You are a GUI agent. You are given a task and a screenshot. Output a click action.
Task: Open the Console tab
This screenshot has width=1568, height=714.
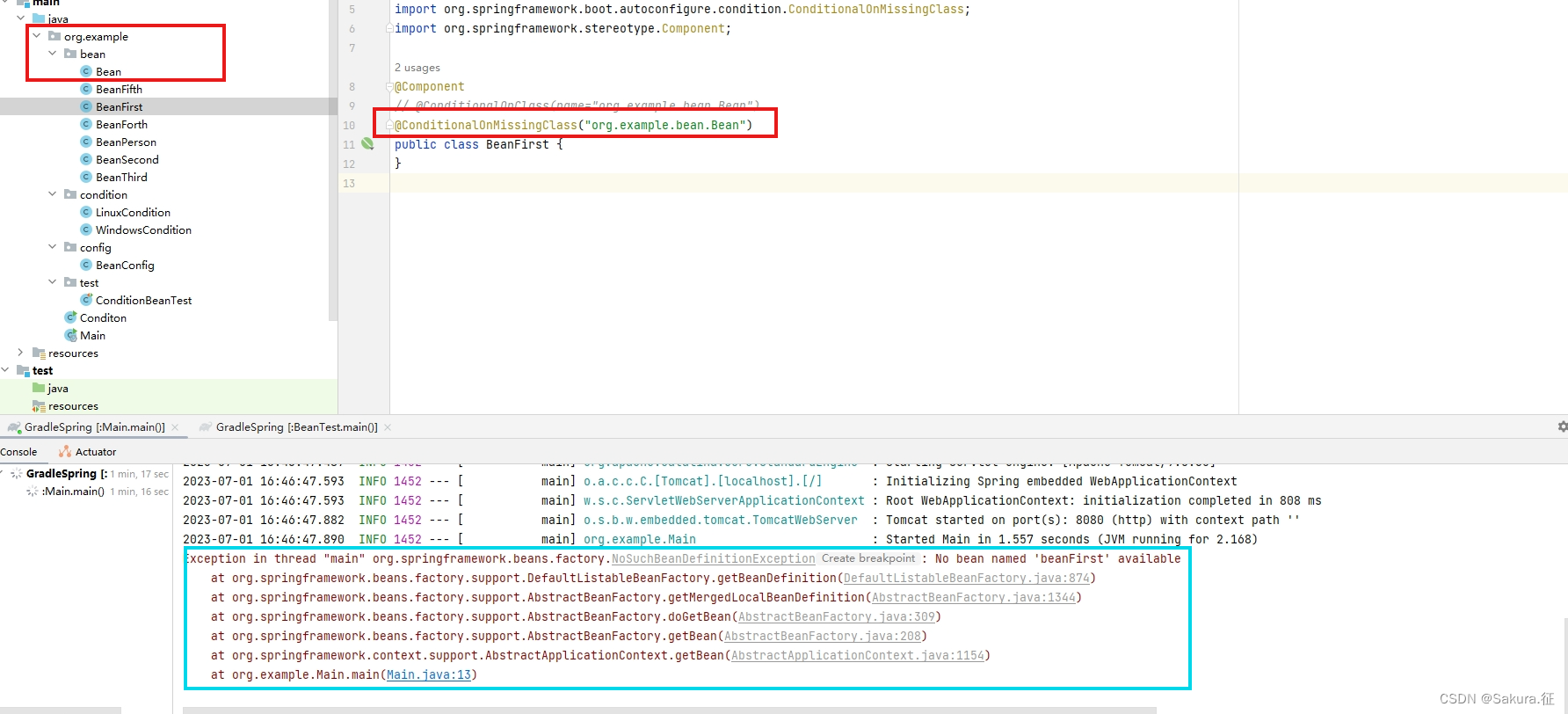[x=18, y=452]
